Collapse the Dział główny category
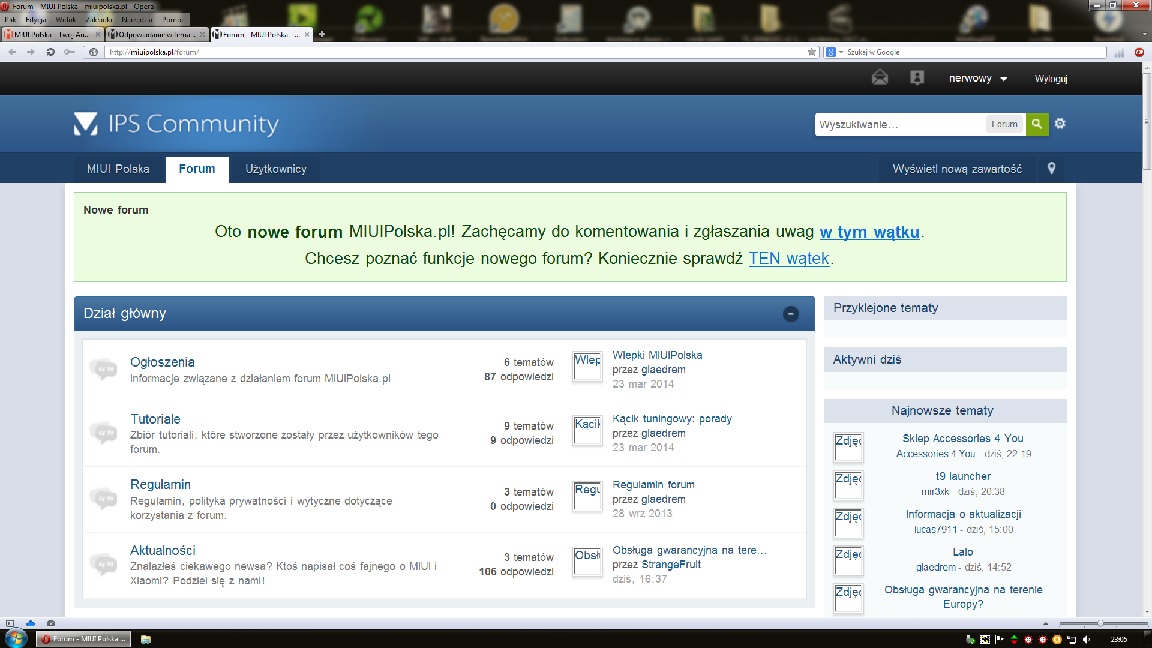 790,314
